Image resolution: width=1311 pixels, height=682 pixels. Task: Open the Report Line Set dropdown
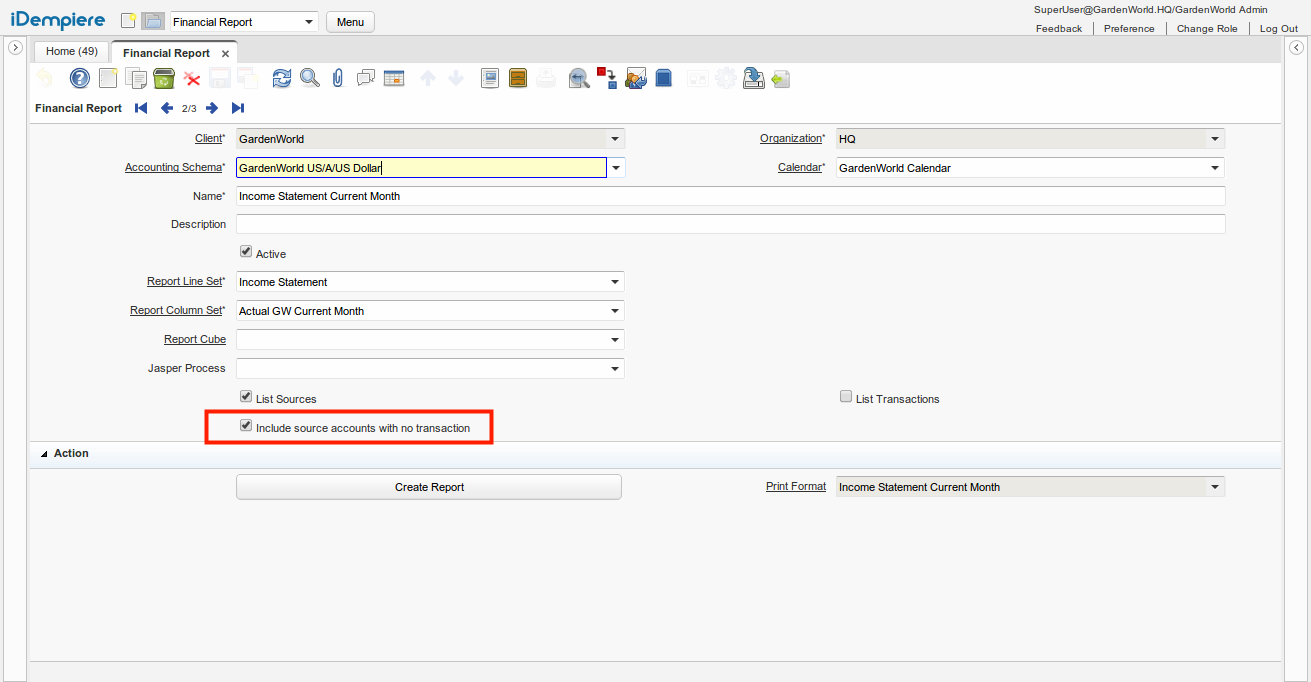point(615,283)
